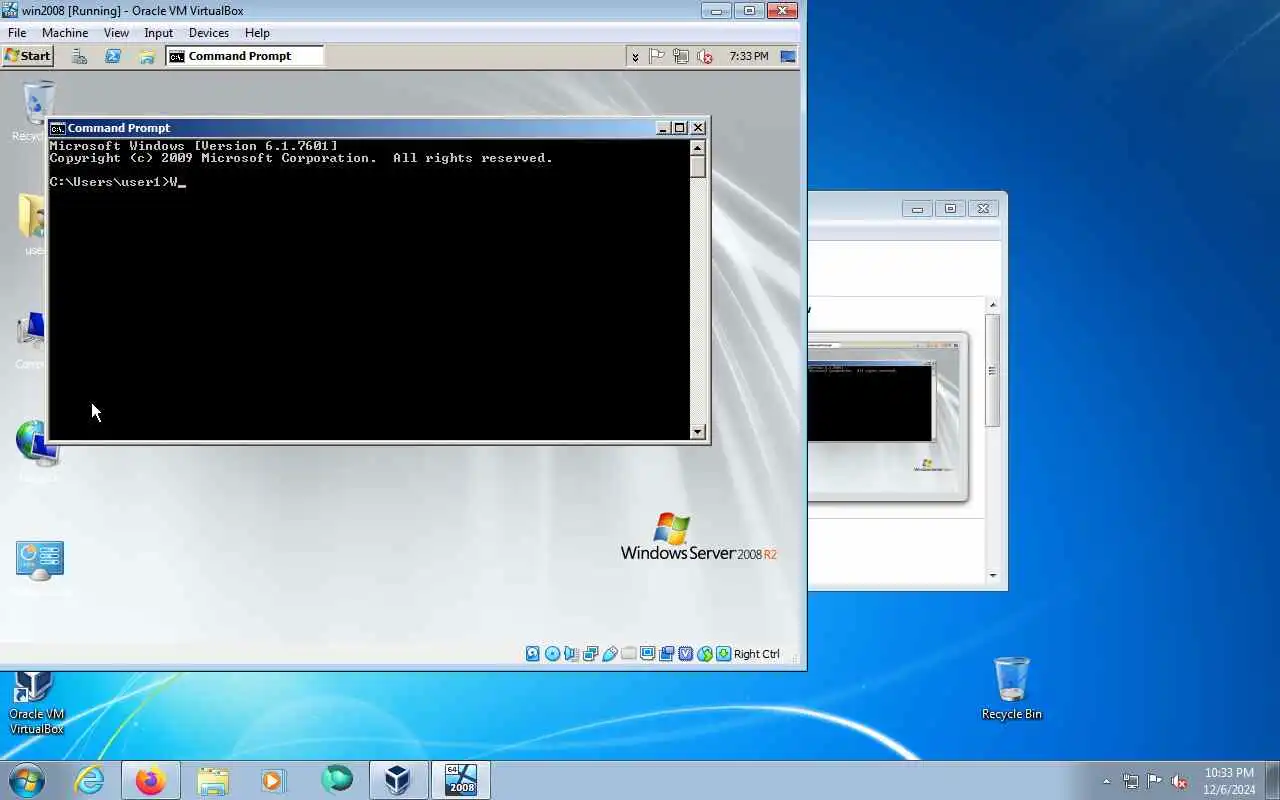
Task: Open Windows Explorer from guest quick launch
Action: click(x=147, y=56)
